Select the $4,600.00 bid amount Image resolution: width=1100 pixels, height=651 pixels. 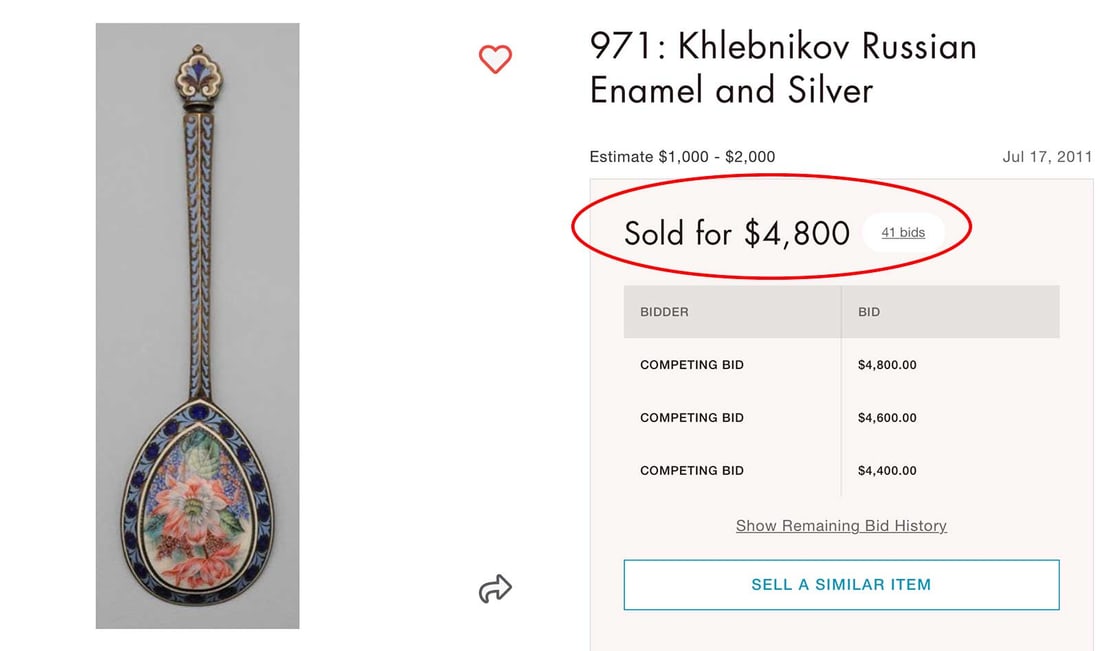pyautogui.click(x=887, y=418)
